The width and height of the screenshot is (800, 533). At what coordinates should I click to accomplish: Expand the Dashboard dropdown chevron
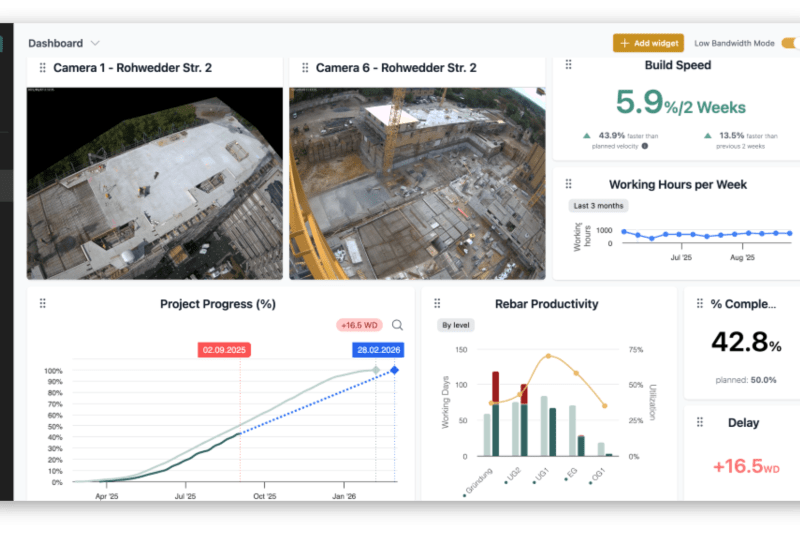pyautogui.click(x=95, y=43)
